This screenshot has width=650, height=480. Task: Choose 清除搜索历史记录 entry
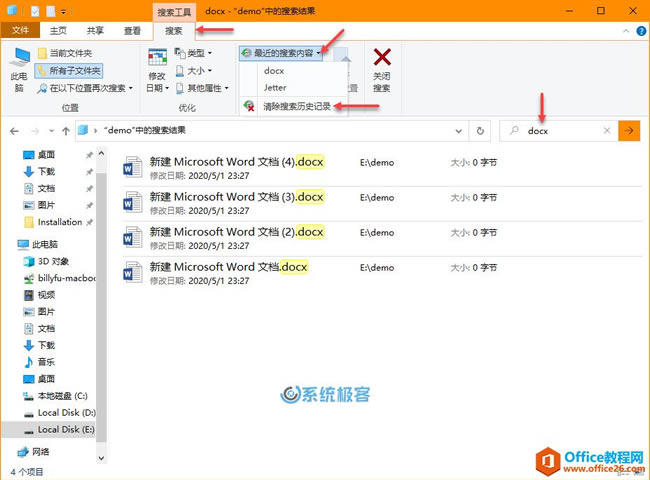point(293,107)
